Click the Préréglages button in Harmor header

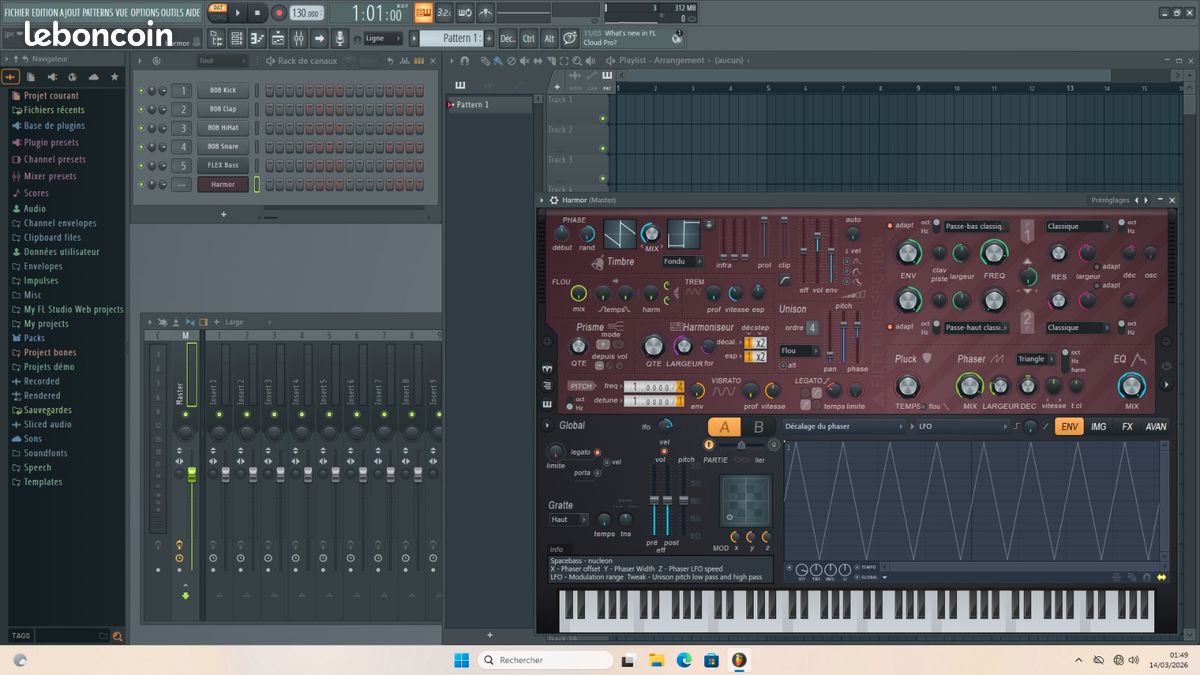point(1110,200)
